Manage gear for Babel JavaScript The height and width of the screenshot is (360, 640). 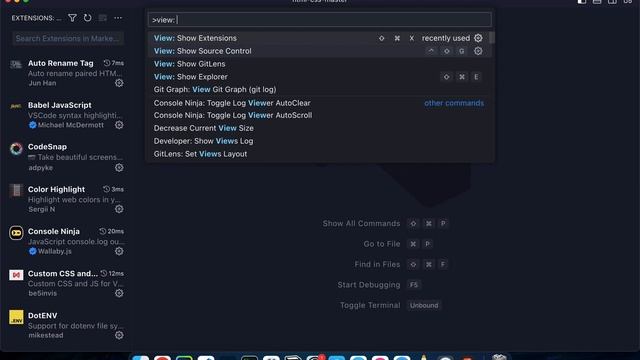[119, 125]
